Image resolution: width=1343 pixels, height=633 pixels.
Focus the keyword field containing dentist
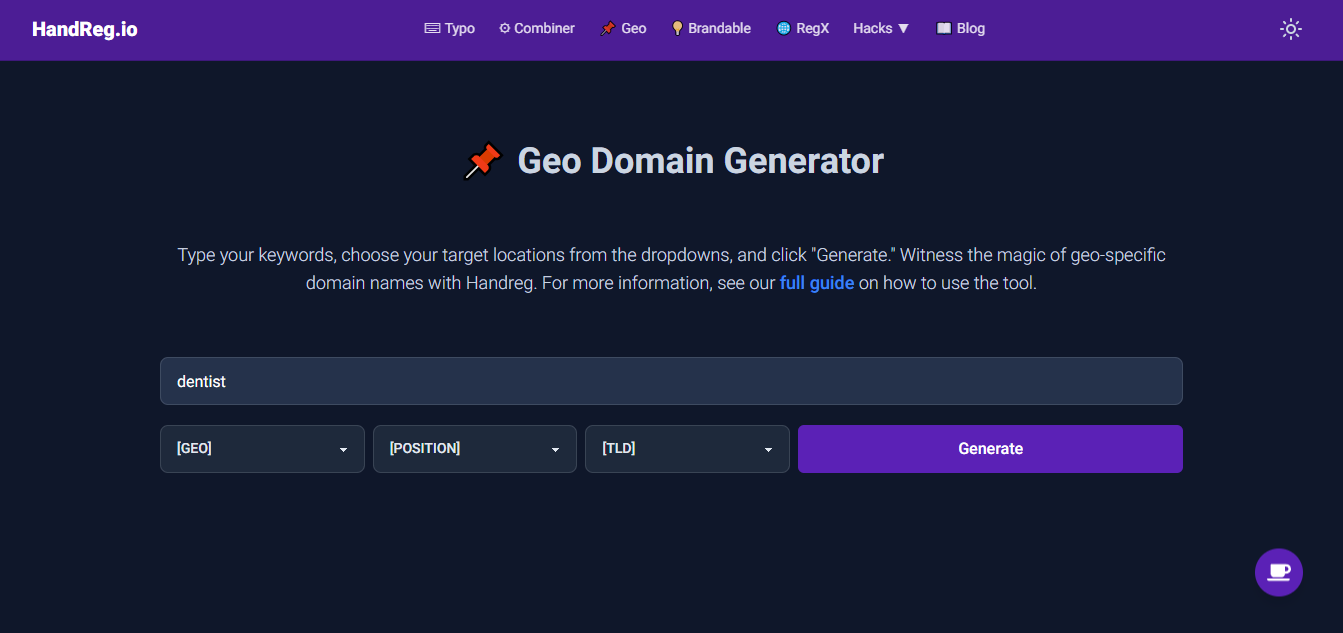(x=671, y=381)
